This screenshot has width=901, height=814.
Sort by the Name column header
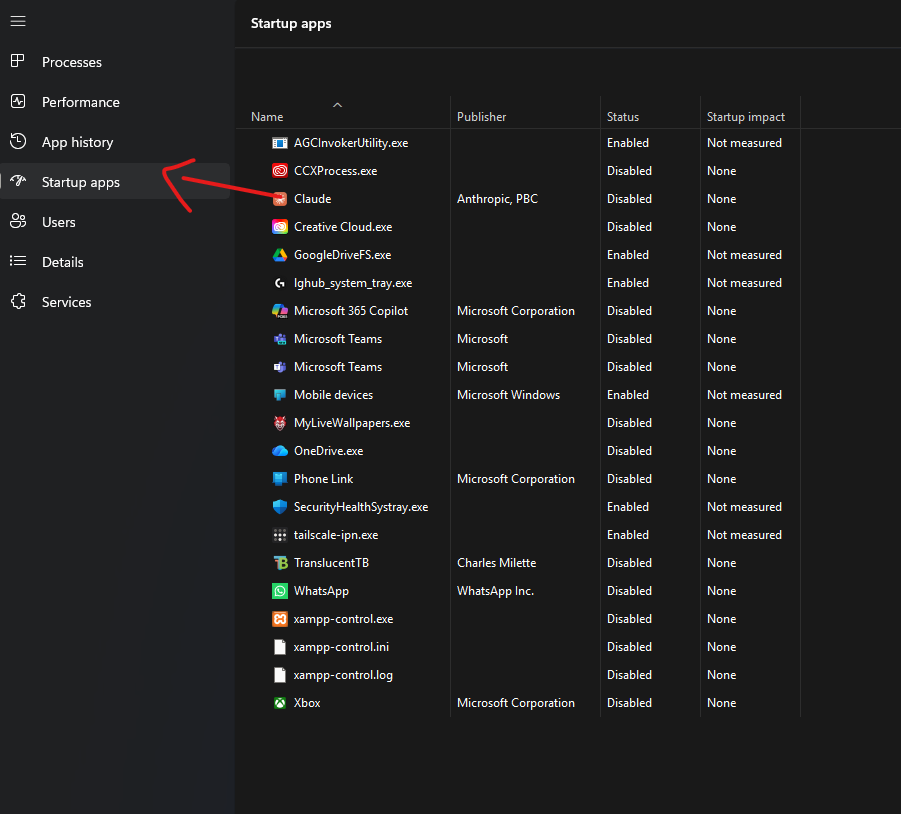(267, 117)
